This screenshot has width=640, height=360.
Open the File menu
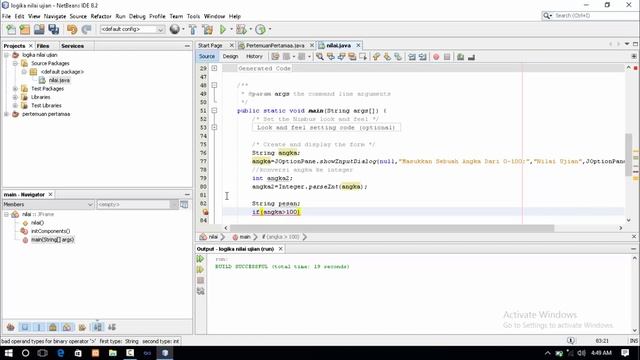pos(6,16)
